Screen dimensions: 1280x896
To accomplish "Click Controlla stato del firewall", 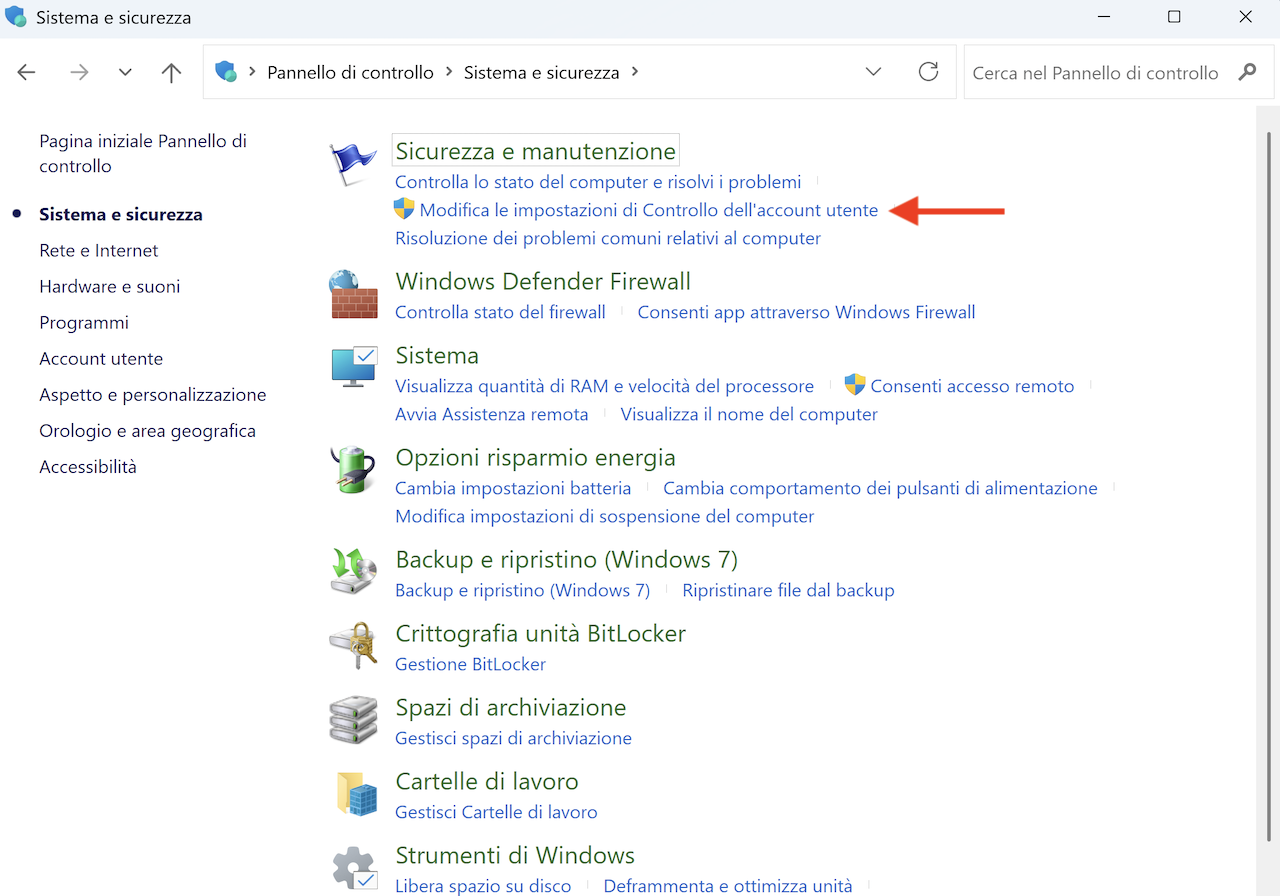I will tap(500, 312).
